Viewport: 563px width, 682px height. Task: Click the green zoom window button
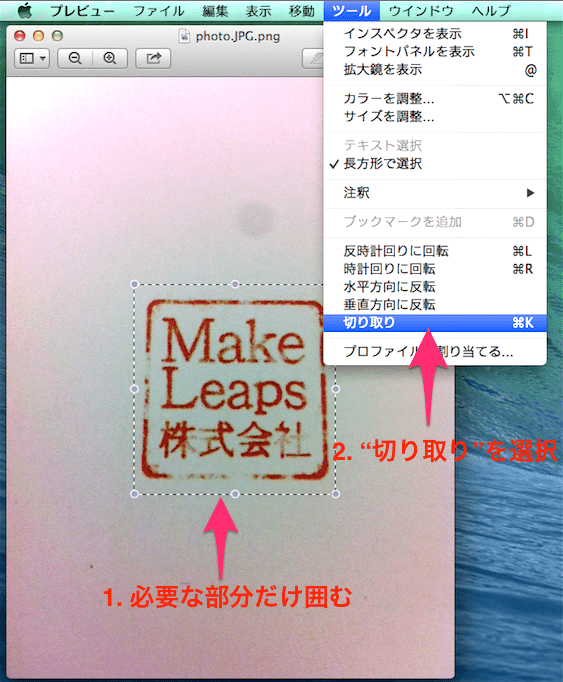click(x=57, y=36)
